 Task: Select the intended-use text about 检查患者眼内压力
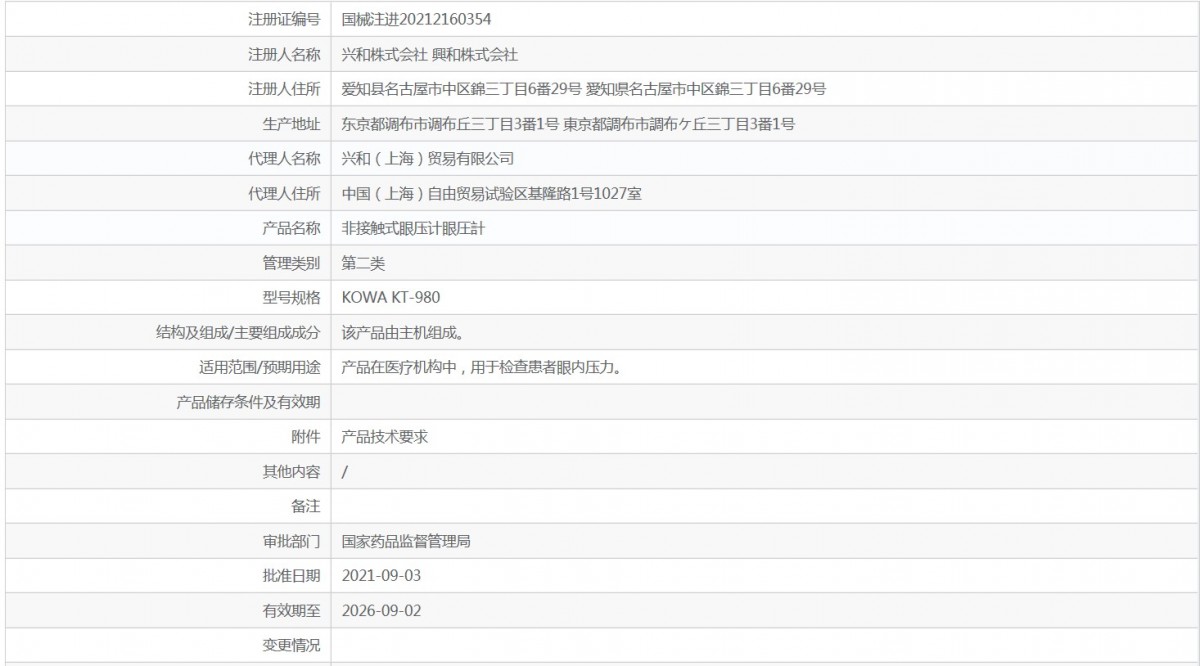(x=482, y=367)
